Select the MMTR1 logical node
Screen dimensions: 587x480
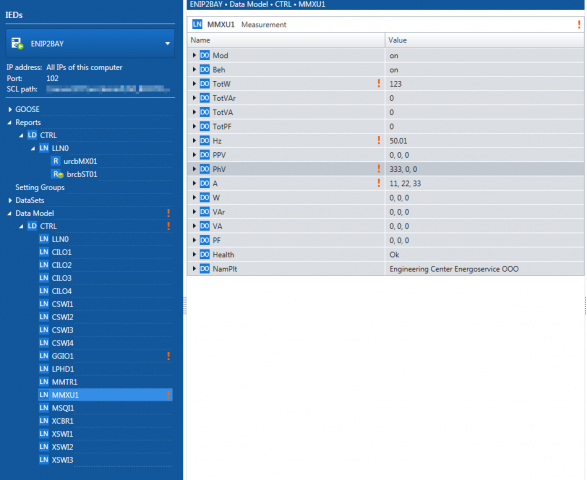64,382
